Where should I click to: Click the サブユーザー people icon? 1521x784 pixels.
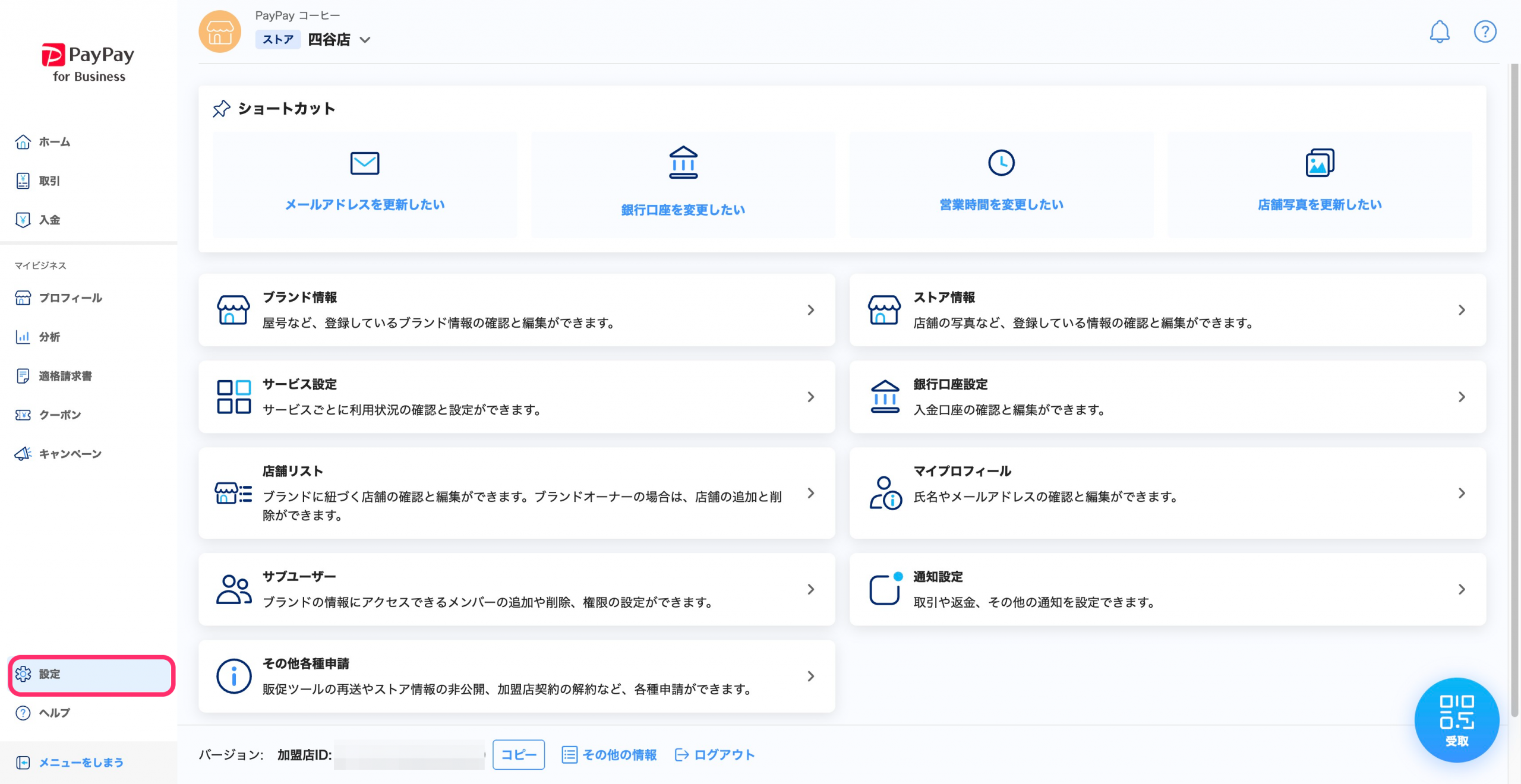pyautogui.click(x=233, y=589)
